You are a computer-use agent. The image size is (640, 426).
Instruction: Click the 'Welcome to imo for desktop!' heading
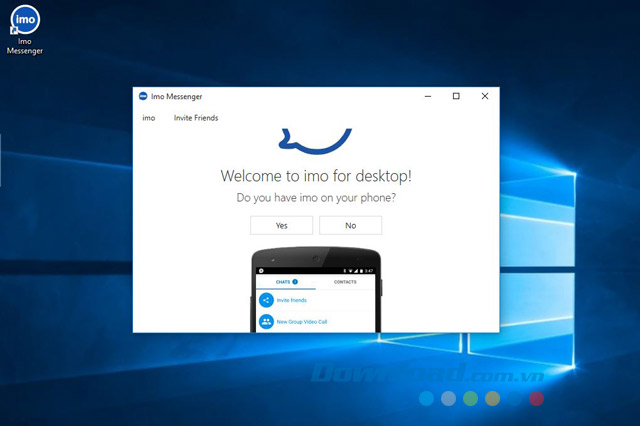pos(316,176)
